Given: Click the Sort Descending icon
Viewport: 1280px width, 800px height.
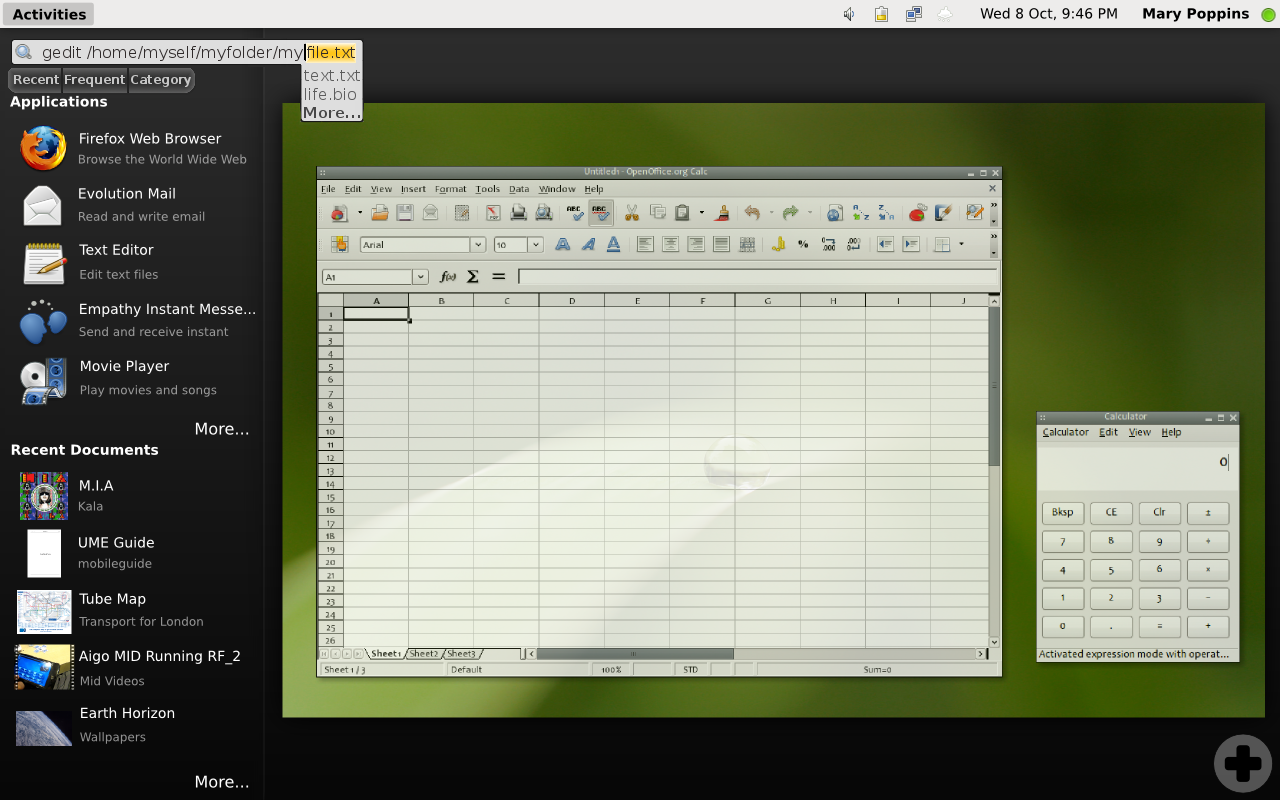Looking at the screenshot, I should click(x=886, y=213).
